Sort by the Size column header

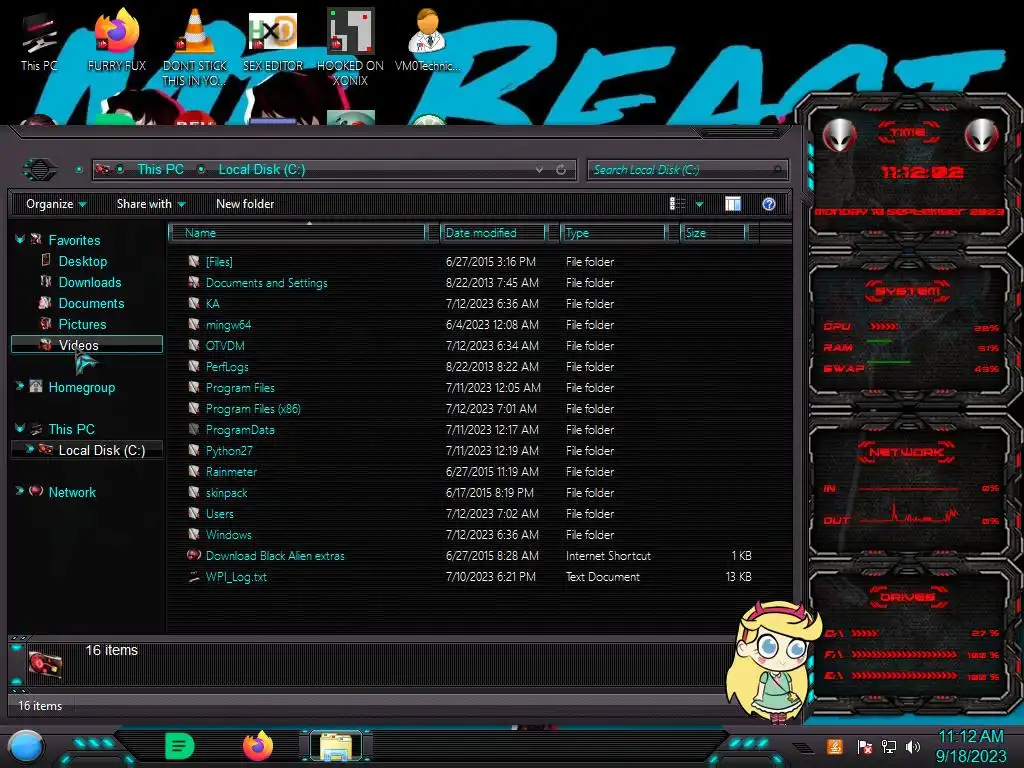point(713,233)
